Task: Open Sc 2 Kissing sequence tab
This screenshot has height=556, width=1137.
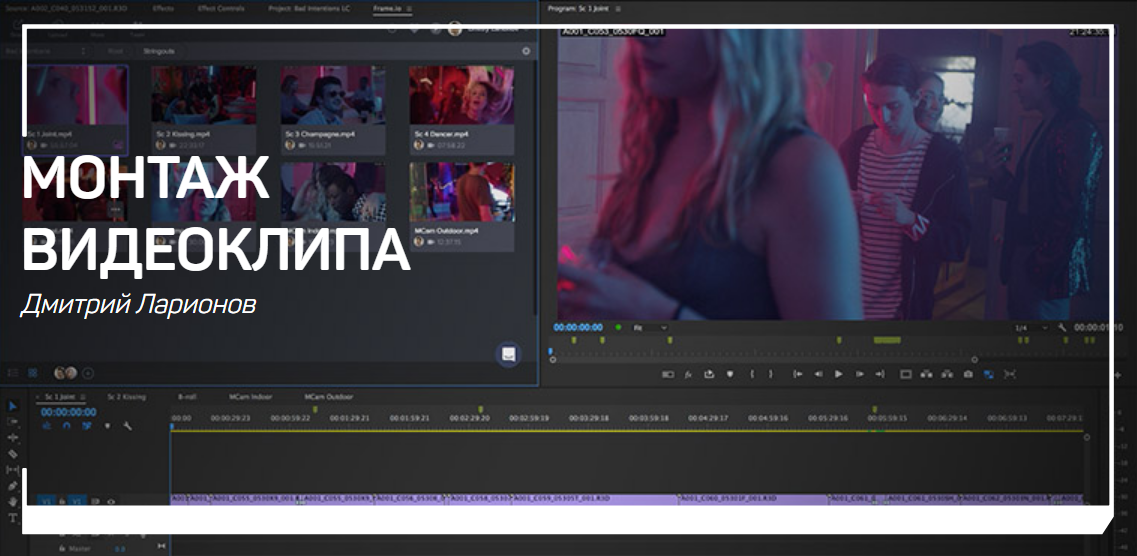Action: [126, 397]
